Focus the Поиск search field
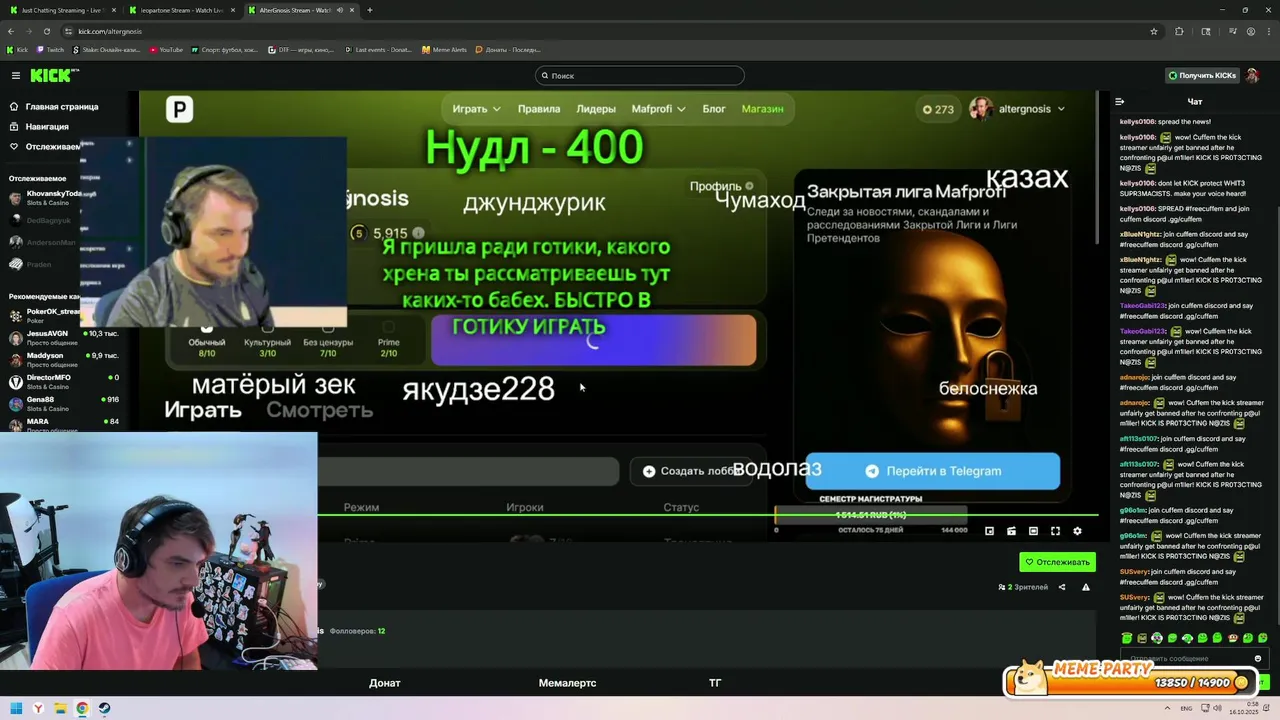The image size is (1280, 720). point(640,76)
